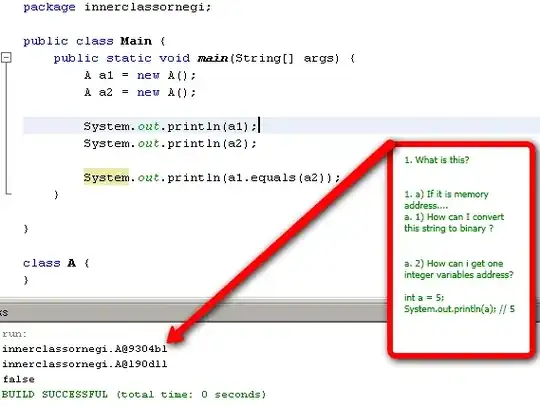540x407 pixels.
Task: Place cursor on A a2 = new A() line
Action: point(140,92)
